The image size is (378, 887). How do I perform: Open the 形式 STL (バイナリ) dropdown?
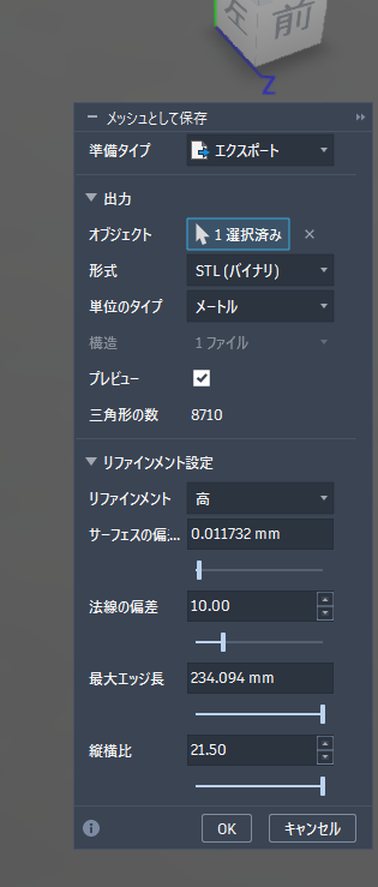point(260,270)
